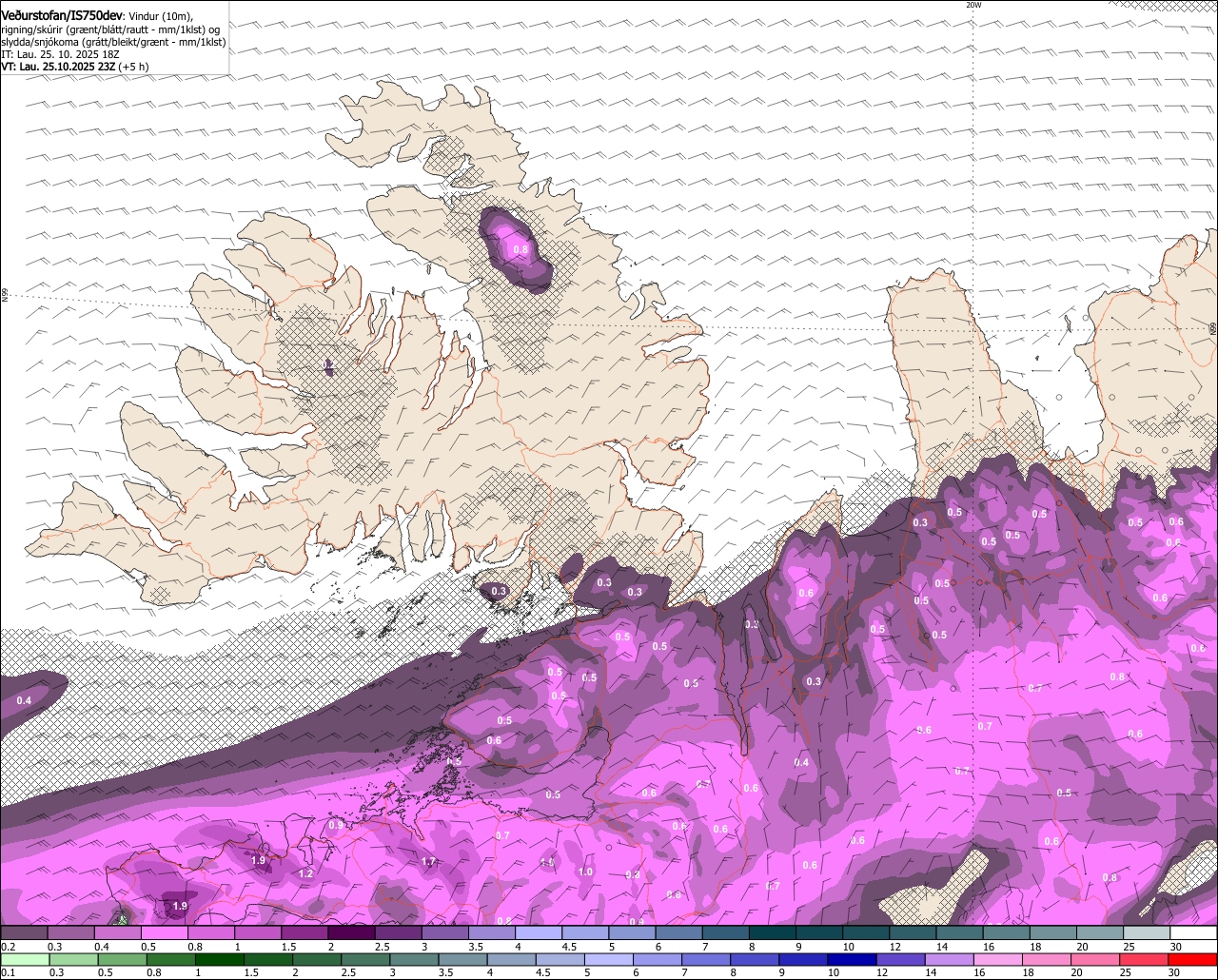Image resolution: width=1218 pixels, height=980 pixels.
Task: Click the violet bottom-row swatch above 12
Action: 901,959
